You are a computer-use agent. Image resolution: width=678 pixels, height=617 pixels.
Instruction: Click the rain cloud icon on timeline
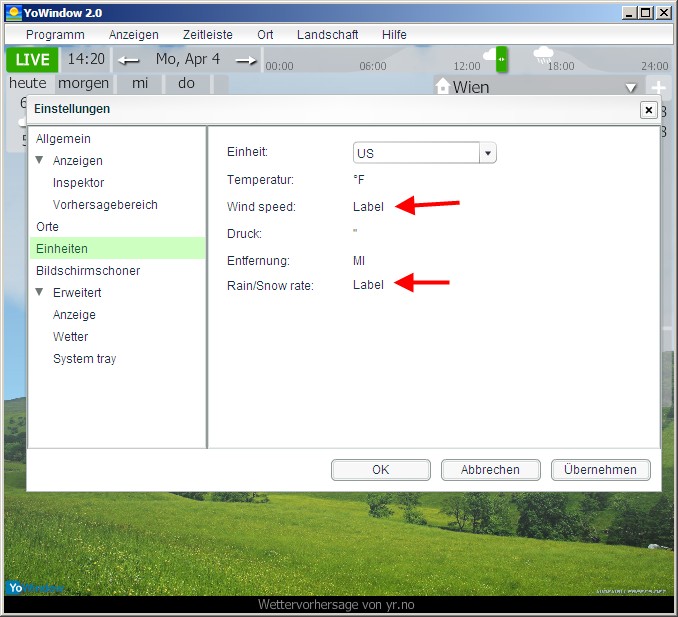(544, 54)
